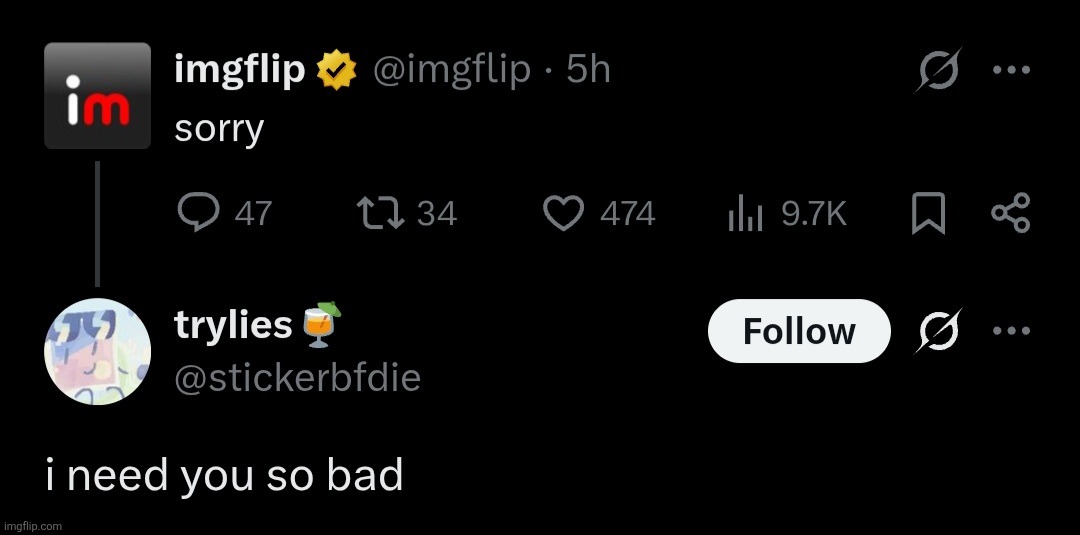Open more options for imgflip tweet
1080x535 pixels.
(x=1011, y=69)
